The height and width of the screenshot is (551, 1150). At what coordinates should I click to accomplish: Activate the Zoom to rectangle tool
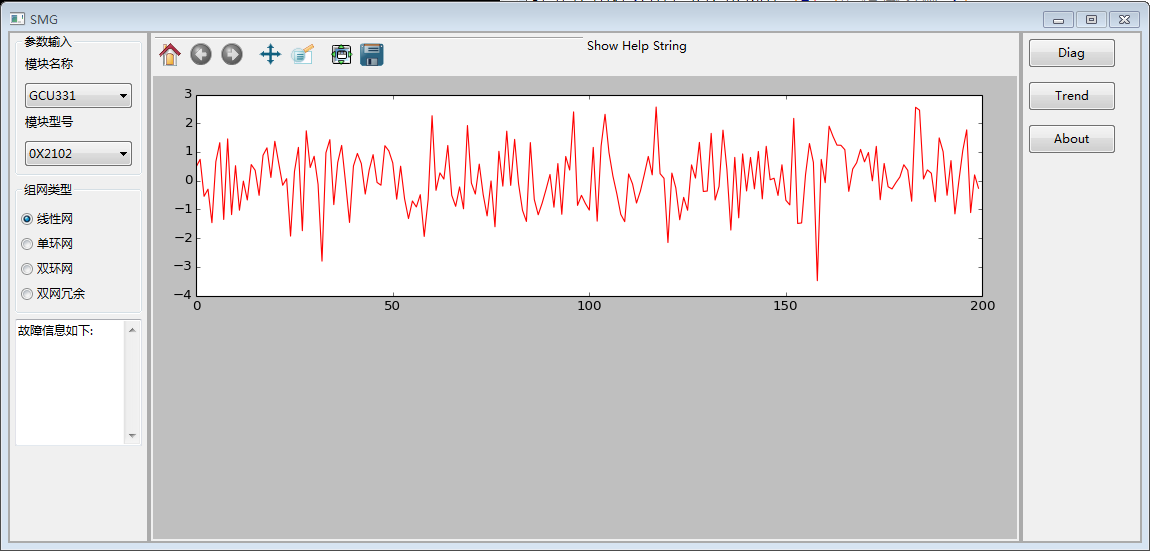(x=302, y=54)
